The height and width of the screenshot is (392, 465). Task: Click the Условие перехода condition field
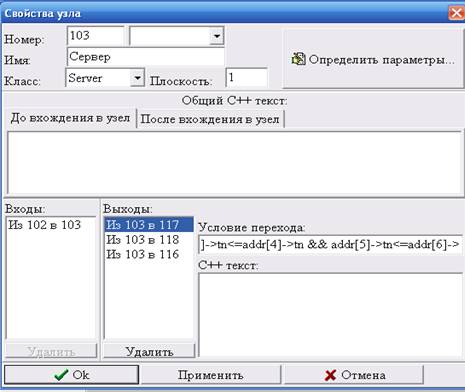pyautogui.click(x=330, y=245)
